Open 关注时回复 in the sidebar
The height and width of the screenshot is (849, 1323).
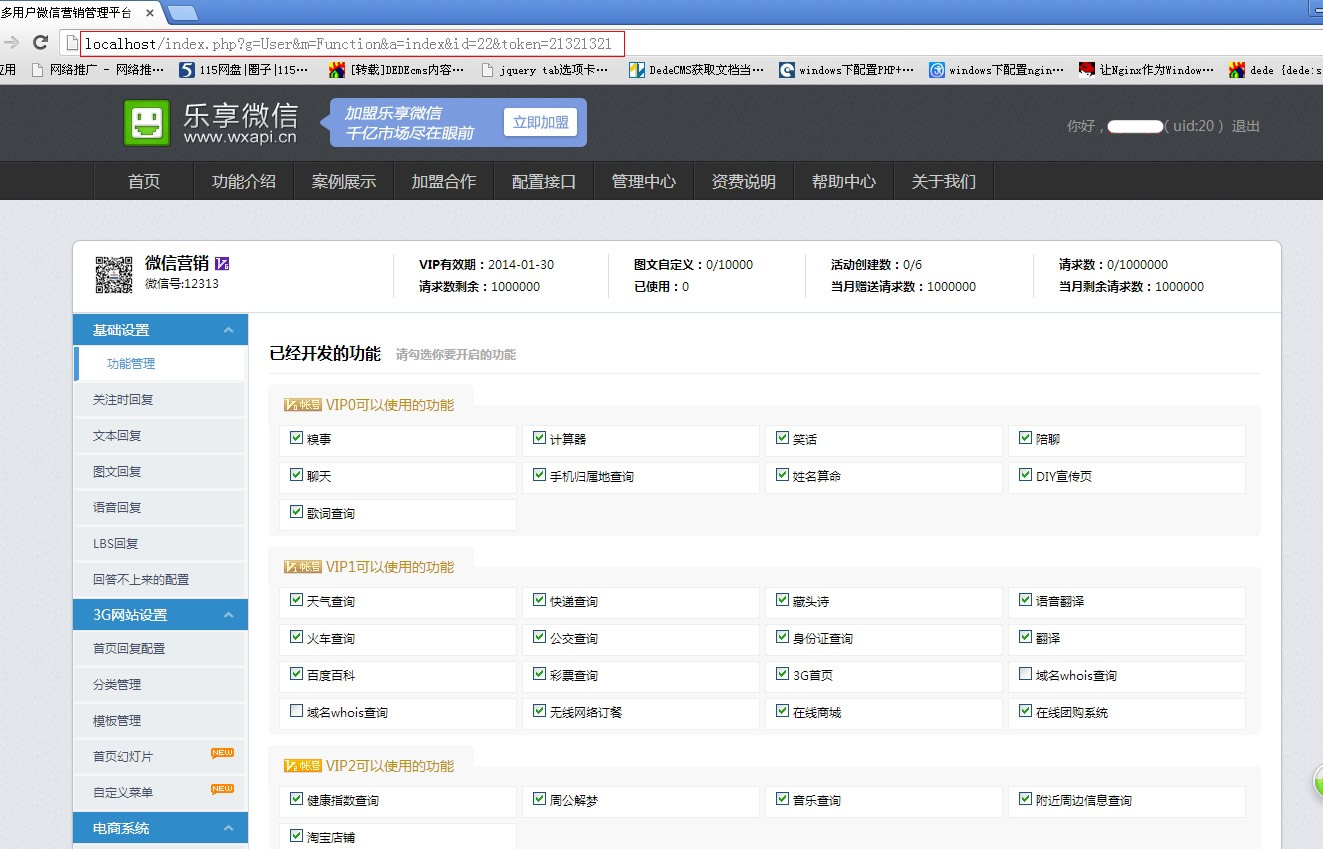pyautogui.click(x=160, y=400)
